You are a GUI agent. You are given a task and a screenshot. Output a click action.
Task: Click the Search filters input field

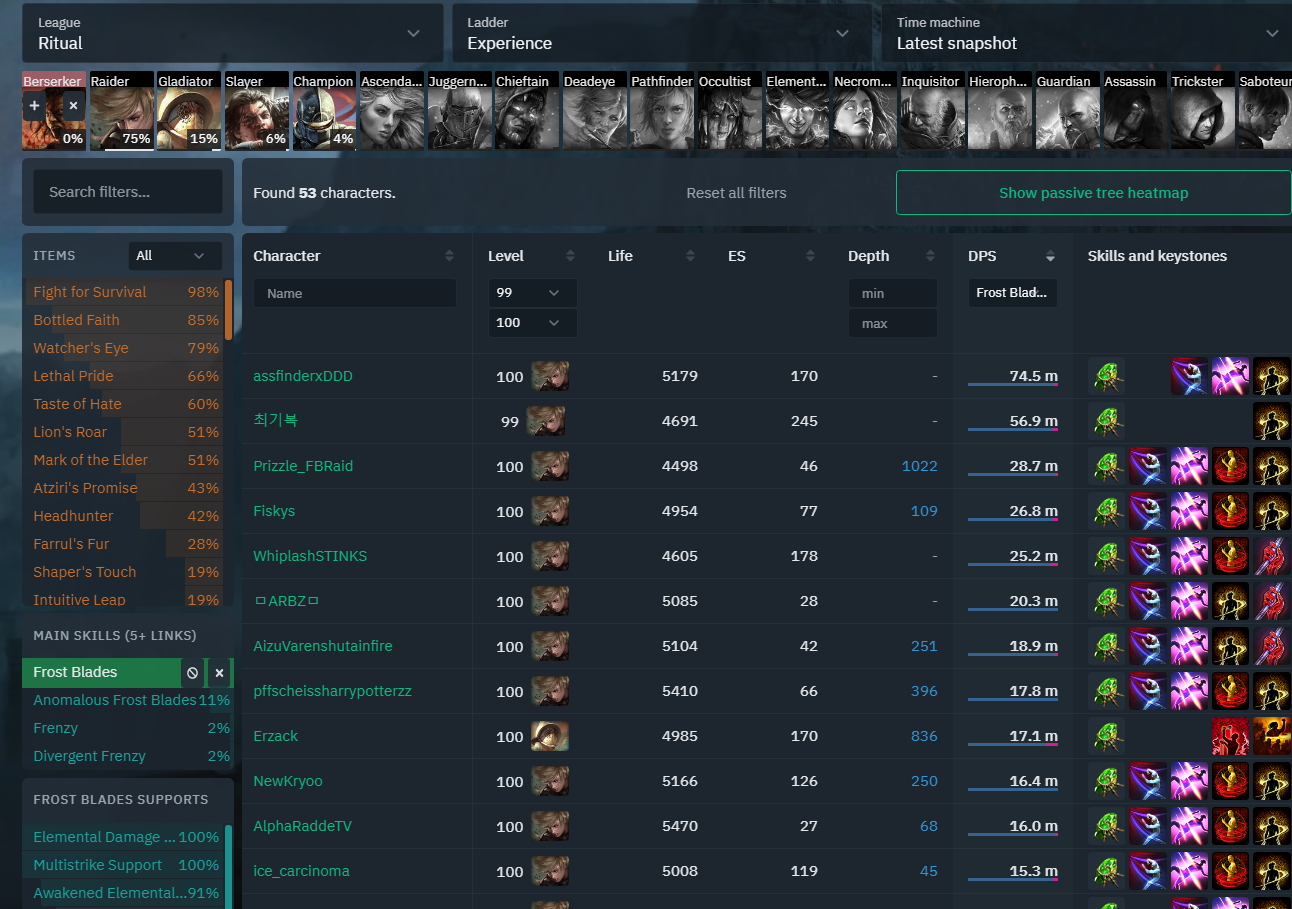coord(128,192)
